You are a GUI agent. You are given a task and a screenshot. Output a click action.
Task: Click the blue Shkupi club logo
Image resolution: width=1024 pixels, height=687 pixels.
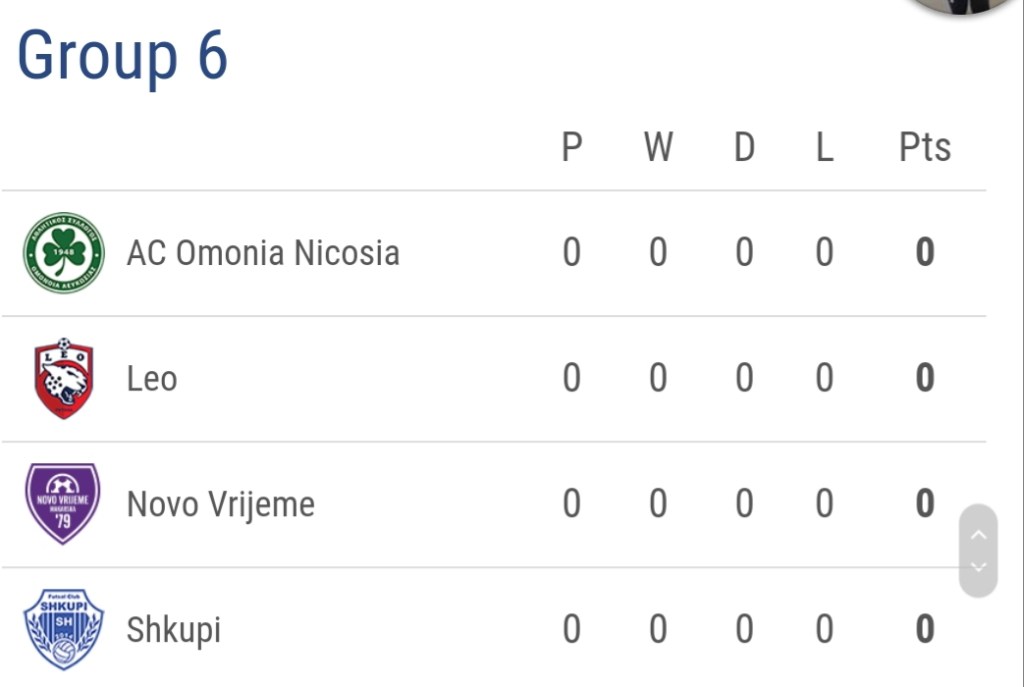click(x=64, y=629)
